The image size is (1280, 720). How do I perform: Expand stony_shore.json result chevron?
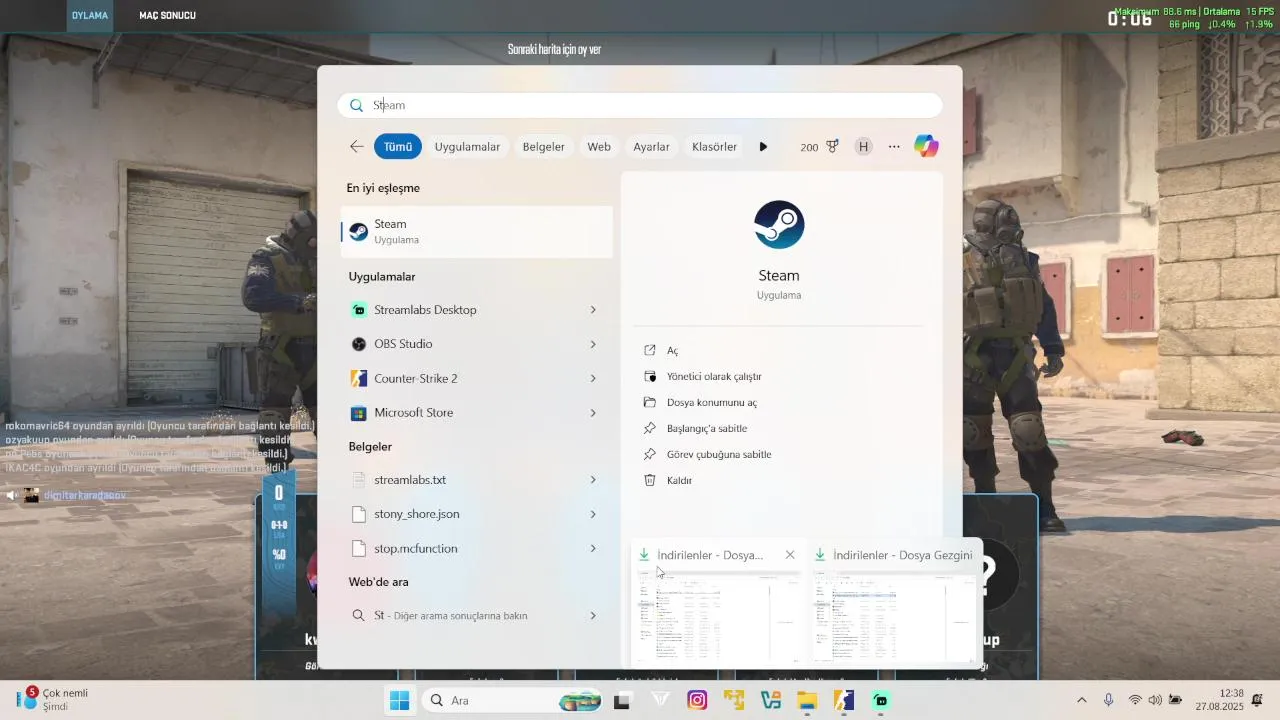tap(593, 514)
